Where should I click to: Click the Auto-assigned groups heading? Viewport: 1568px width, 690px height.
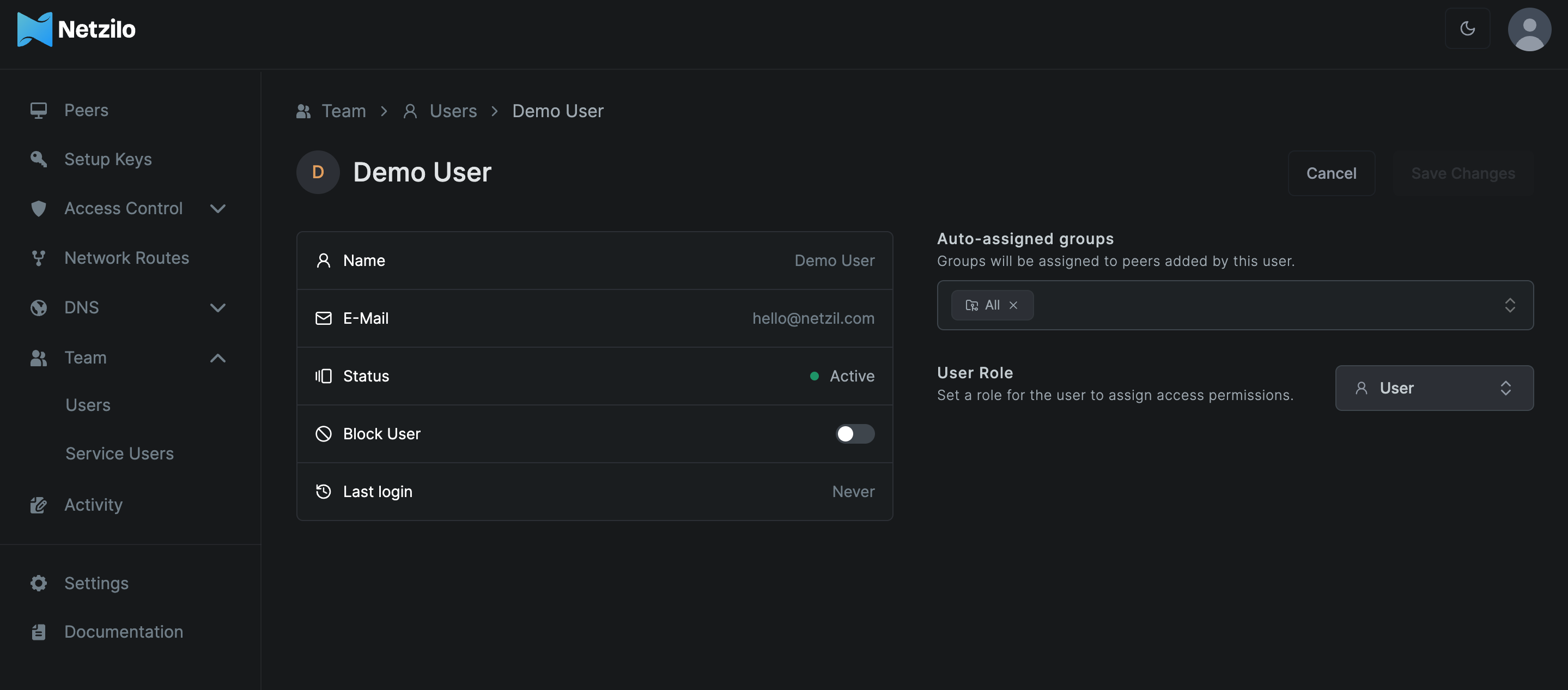click(1025, 239)
